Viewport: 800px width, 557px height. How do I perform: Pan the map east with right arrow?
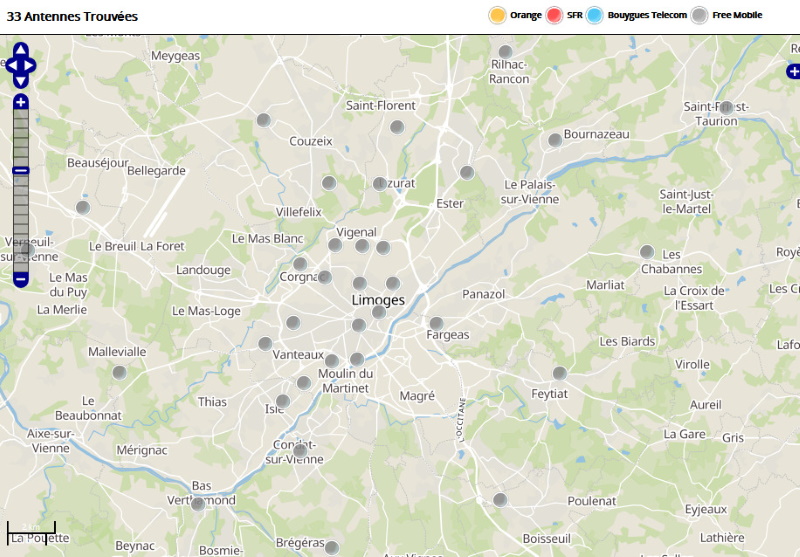30,65
